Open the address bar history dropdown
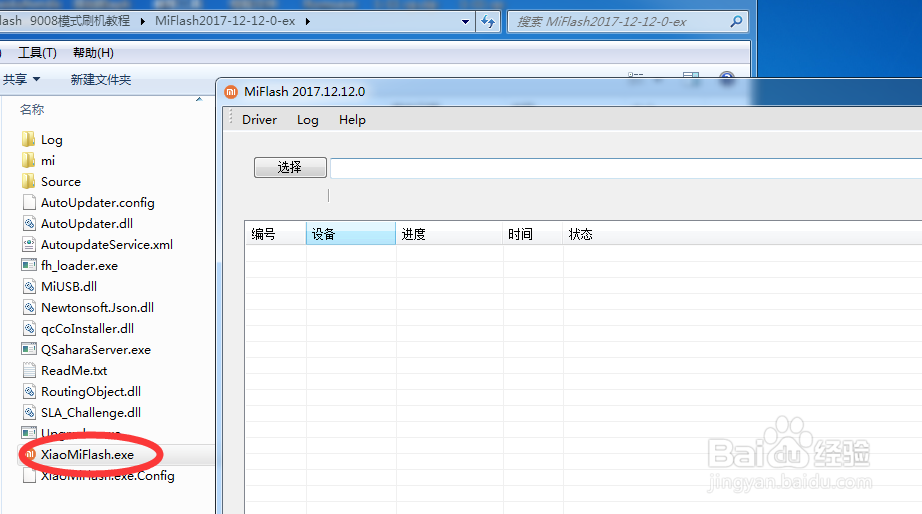The image size is (922, 514). point(465,22)
